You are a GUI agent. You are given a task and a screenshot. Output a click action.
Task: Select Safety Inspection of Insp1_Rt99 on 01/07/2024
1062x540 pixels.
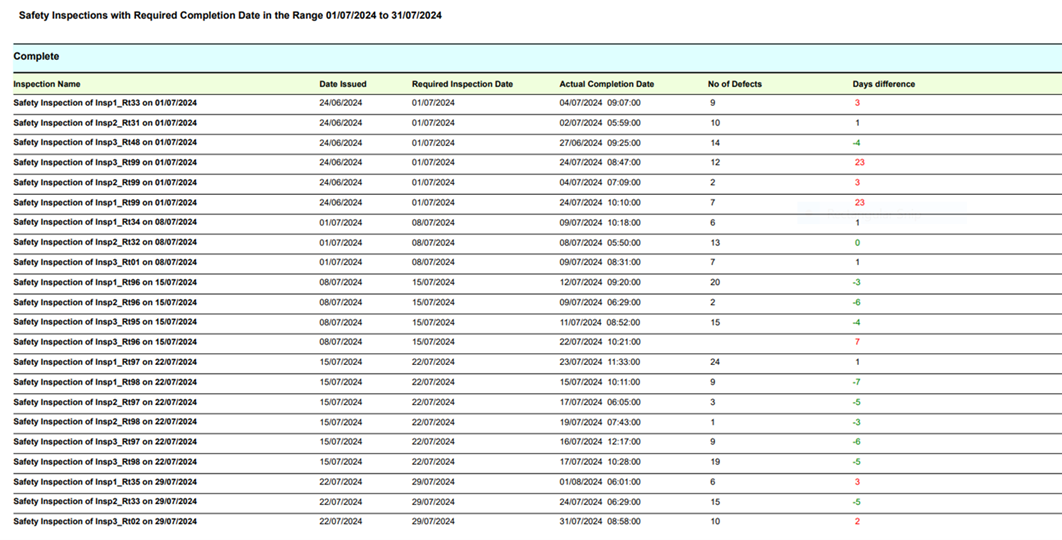tap(105, 202)
